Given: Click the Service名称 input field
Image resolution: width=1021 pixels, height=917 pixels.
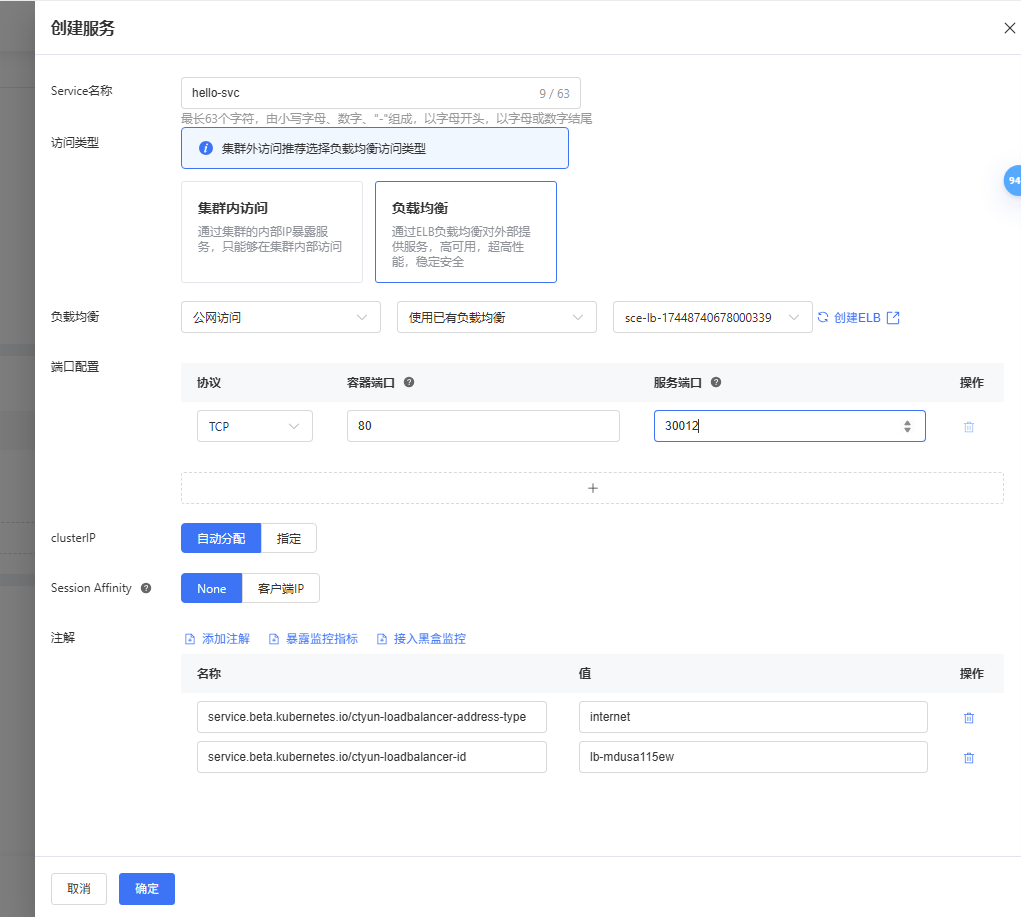Looking at the screenshot, I should click(x=360, y=93).
